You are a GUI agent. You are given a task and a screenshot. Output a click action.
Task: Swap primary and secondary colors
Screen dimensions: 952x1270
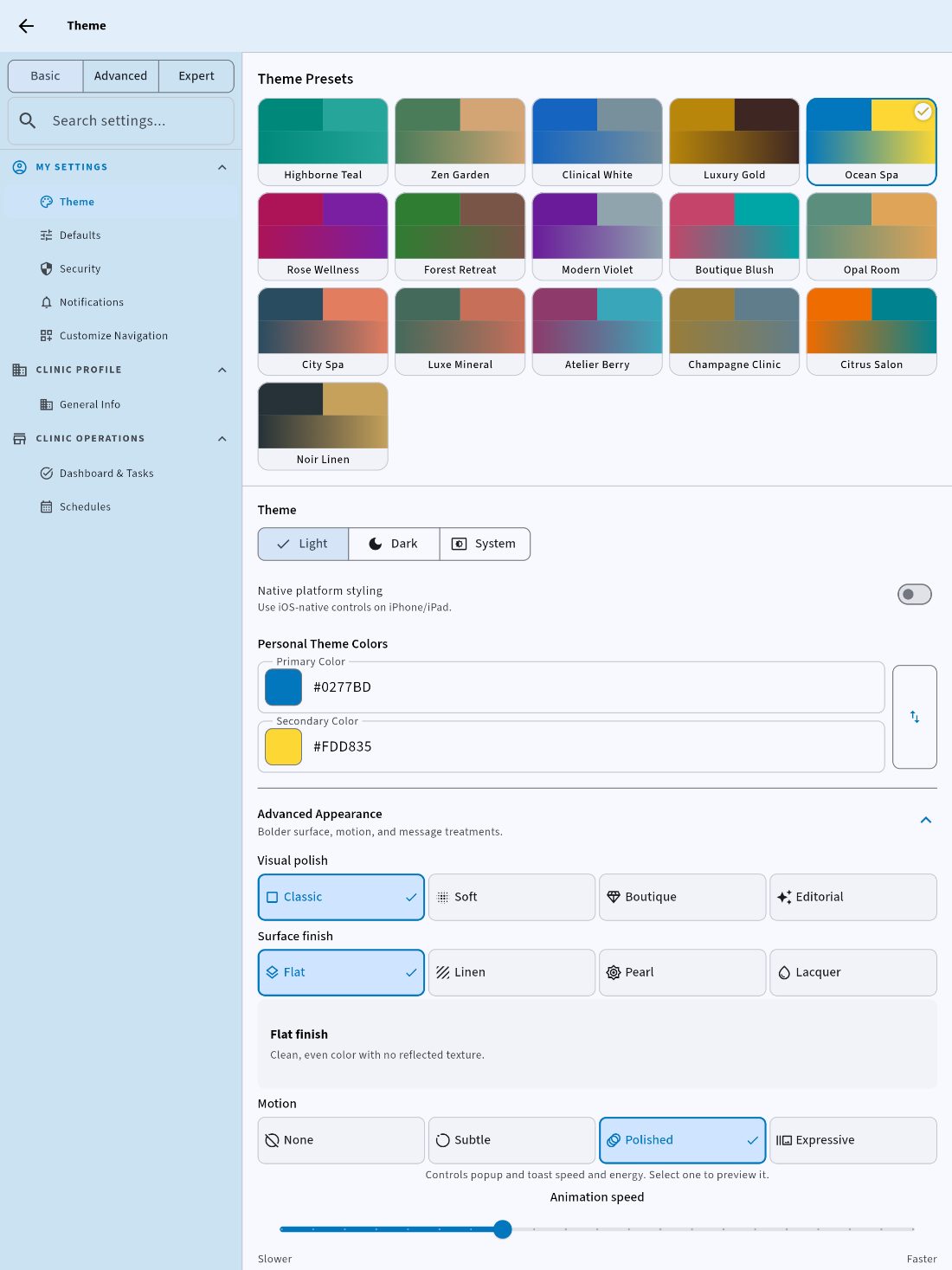pyautogui.click(x=915, y=717)
